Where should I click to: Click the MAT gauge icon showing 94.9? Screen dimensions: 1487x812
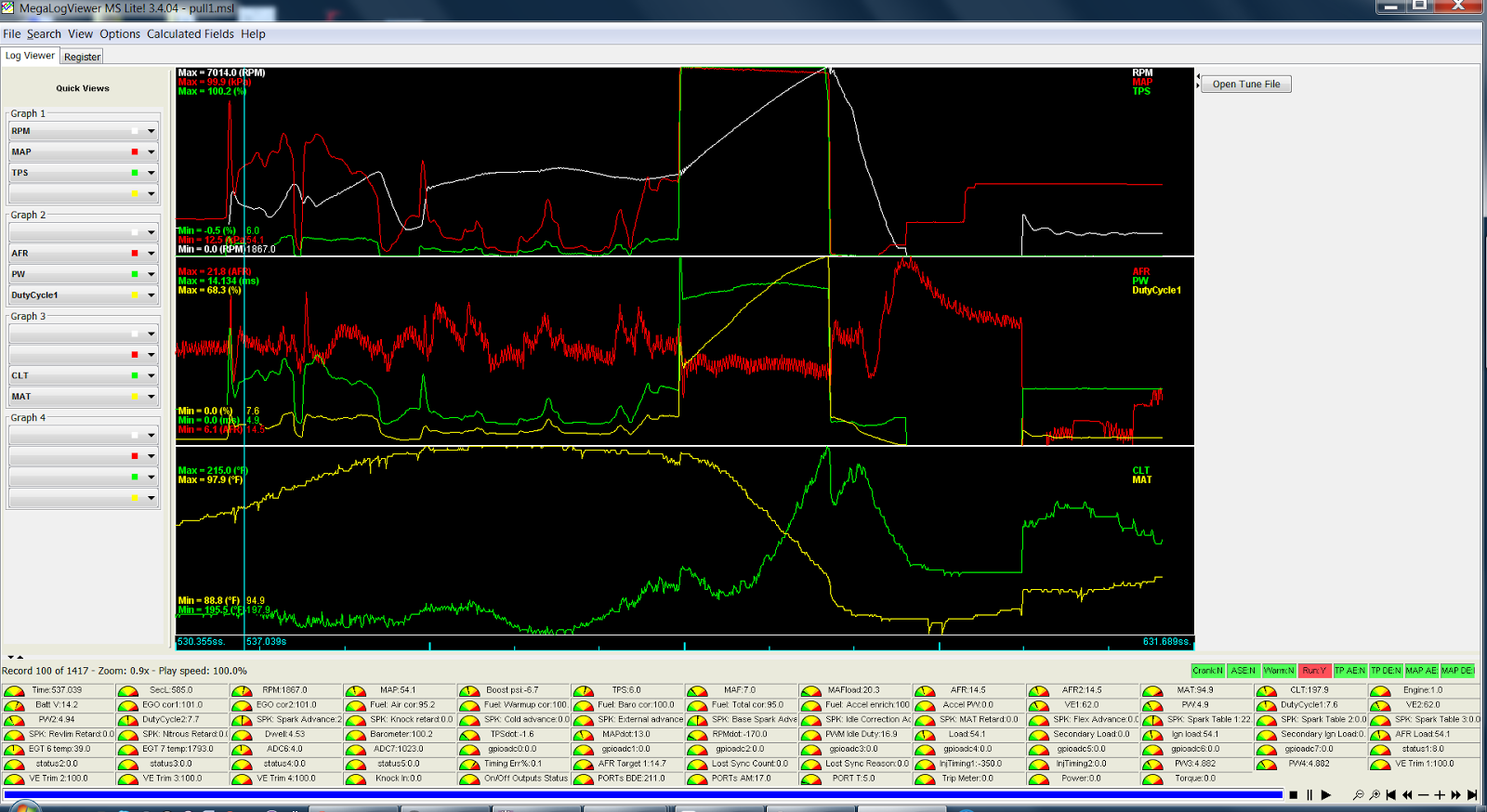click(1152, 690)
